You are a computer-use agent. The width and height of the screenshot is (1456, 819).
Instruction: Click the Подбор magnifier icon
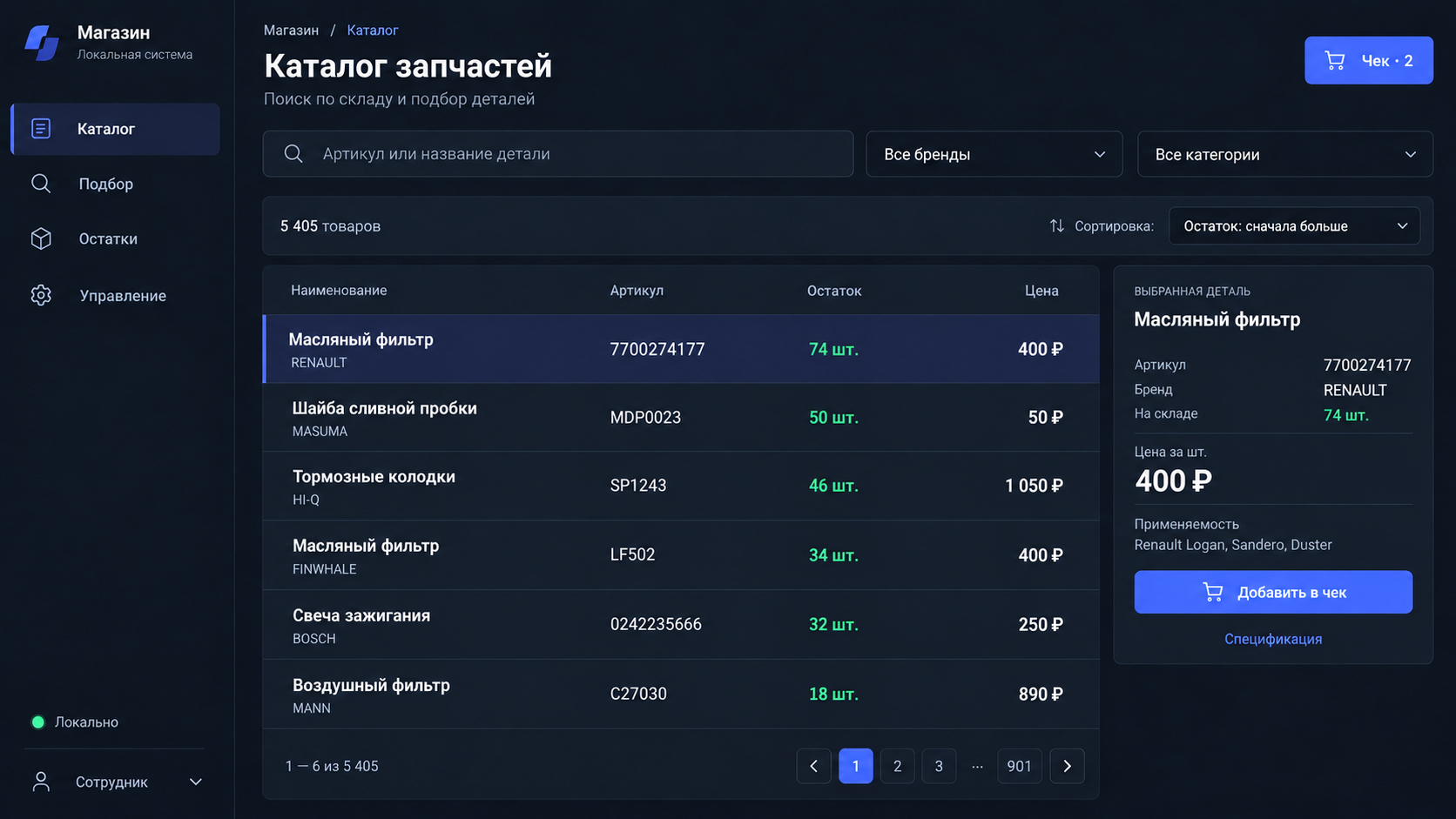tap(41, 184)
